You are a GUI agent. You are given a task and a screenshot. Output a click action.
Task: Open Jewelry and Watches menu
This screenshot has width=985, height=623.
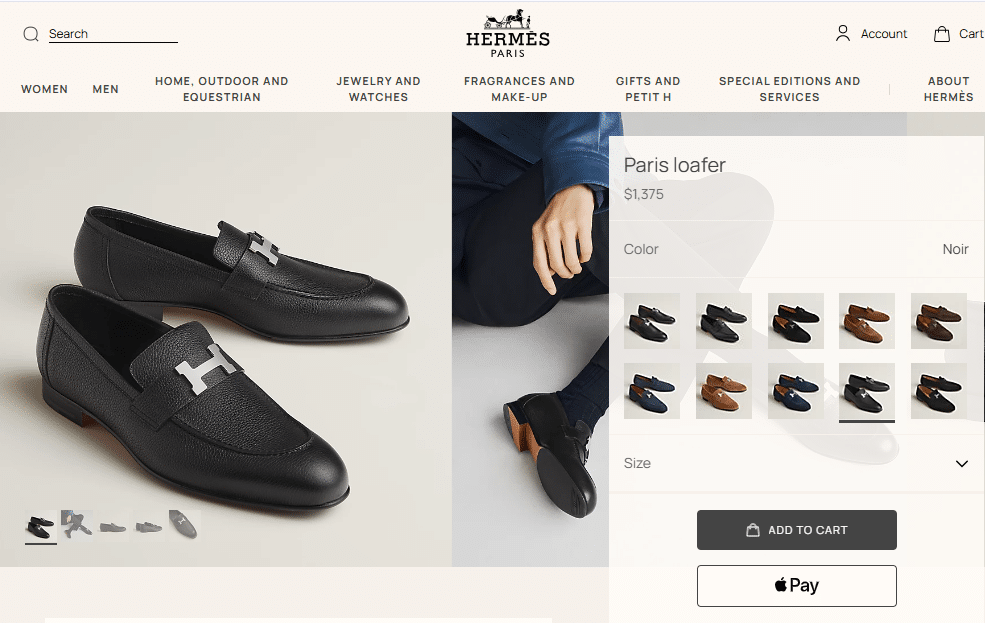click(x=378, y=89)
